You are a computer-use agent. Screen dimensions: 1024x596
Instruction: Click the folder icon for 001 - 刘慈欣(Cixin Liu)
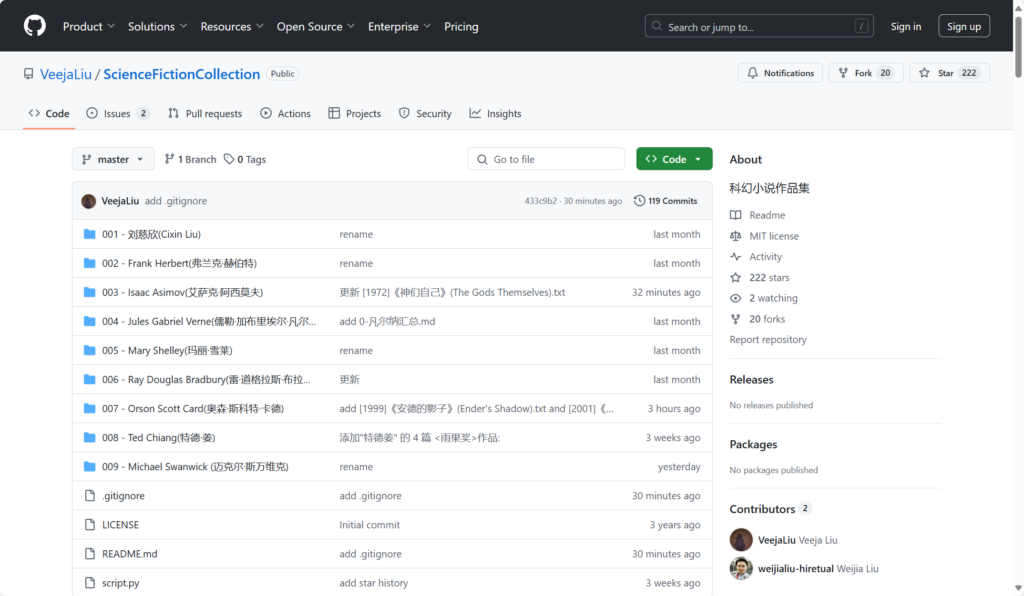pyautogui.click(x=89, y=234)
